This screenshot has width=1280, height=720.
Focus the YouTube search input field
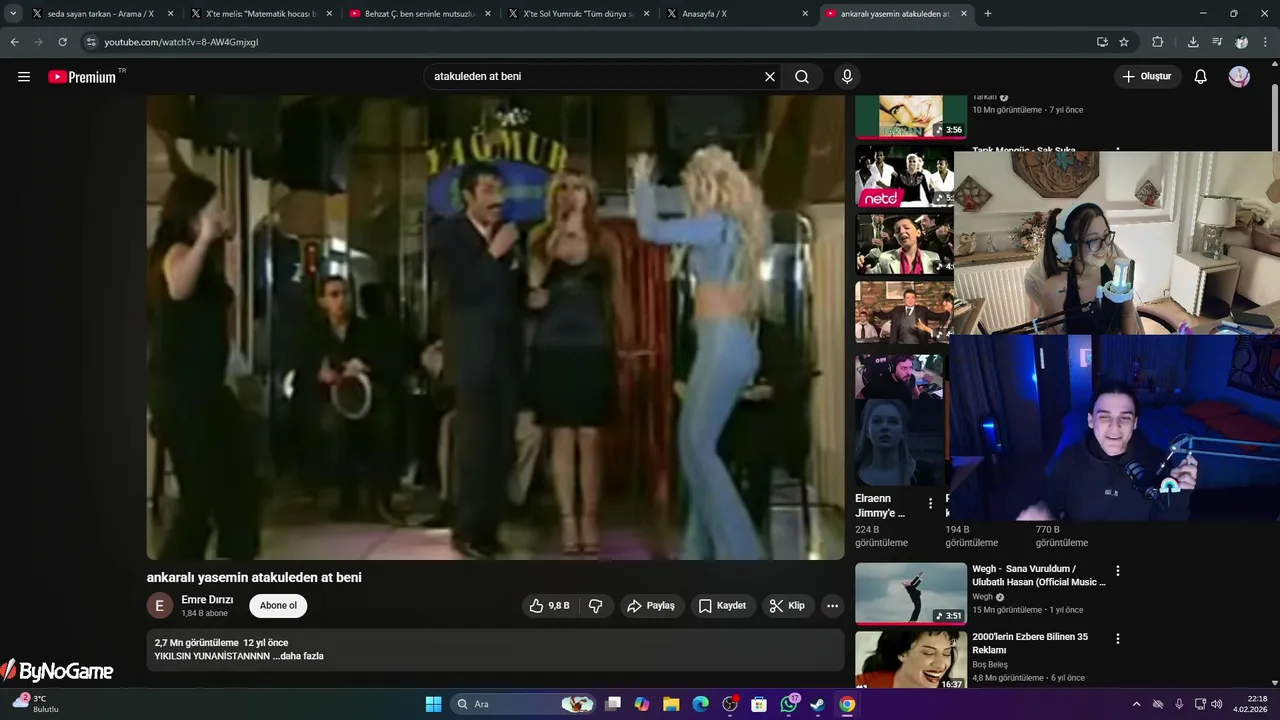pyautogui.click(x=595, y=77)
